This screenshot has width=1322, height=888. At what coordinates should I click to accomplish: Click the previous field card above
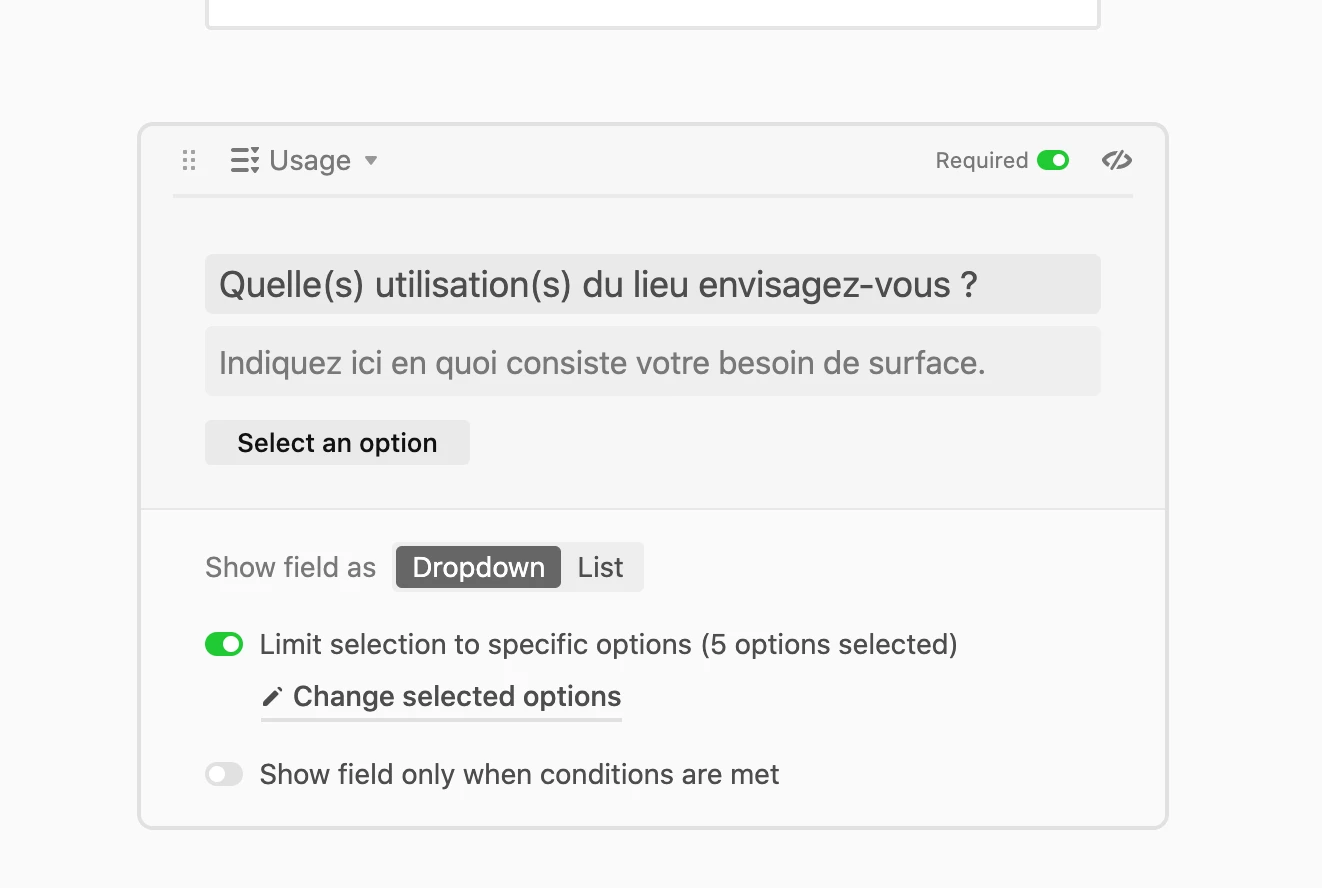coord(652,12)
